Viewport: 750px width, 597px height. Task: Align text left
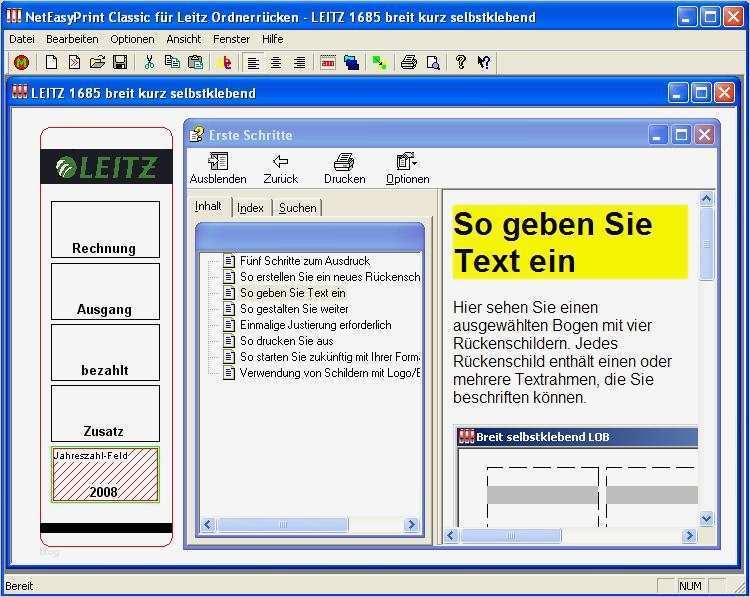coord(253,63)
